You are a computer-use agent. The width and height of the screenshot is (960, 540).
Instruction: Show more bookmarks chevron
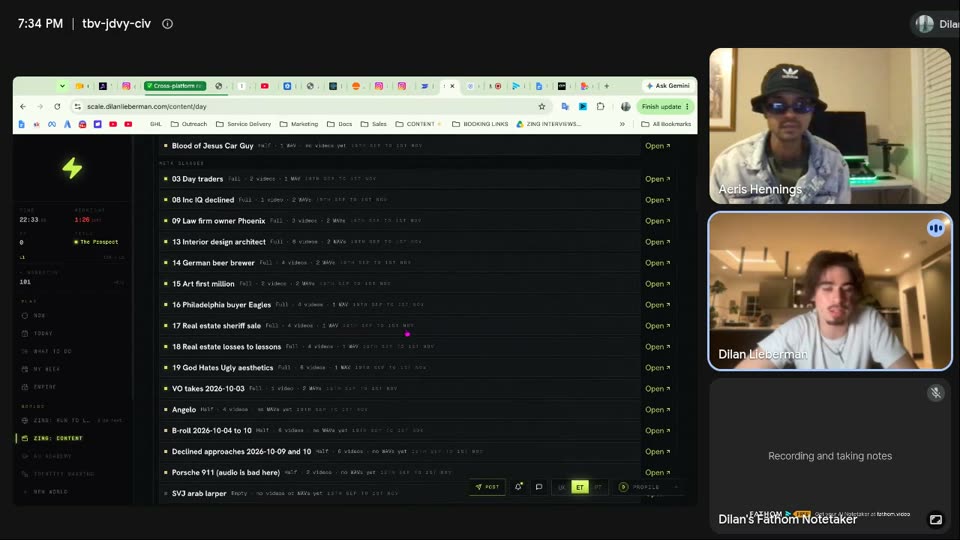[x=622, y=124]
